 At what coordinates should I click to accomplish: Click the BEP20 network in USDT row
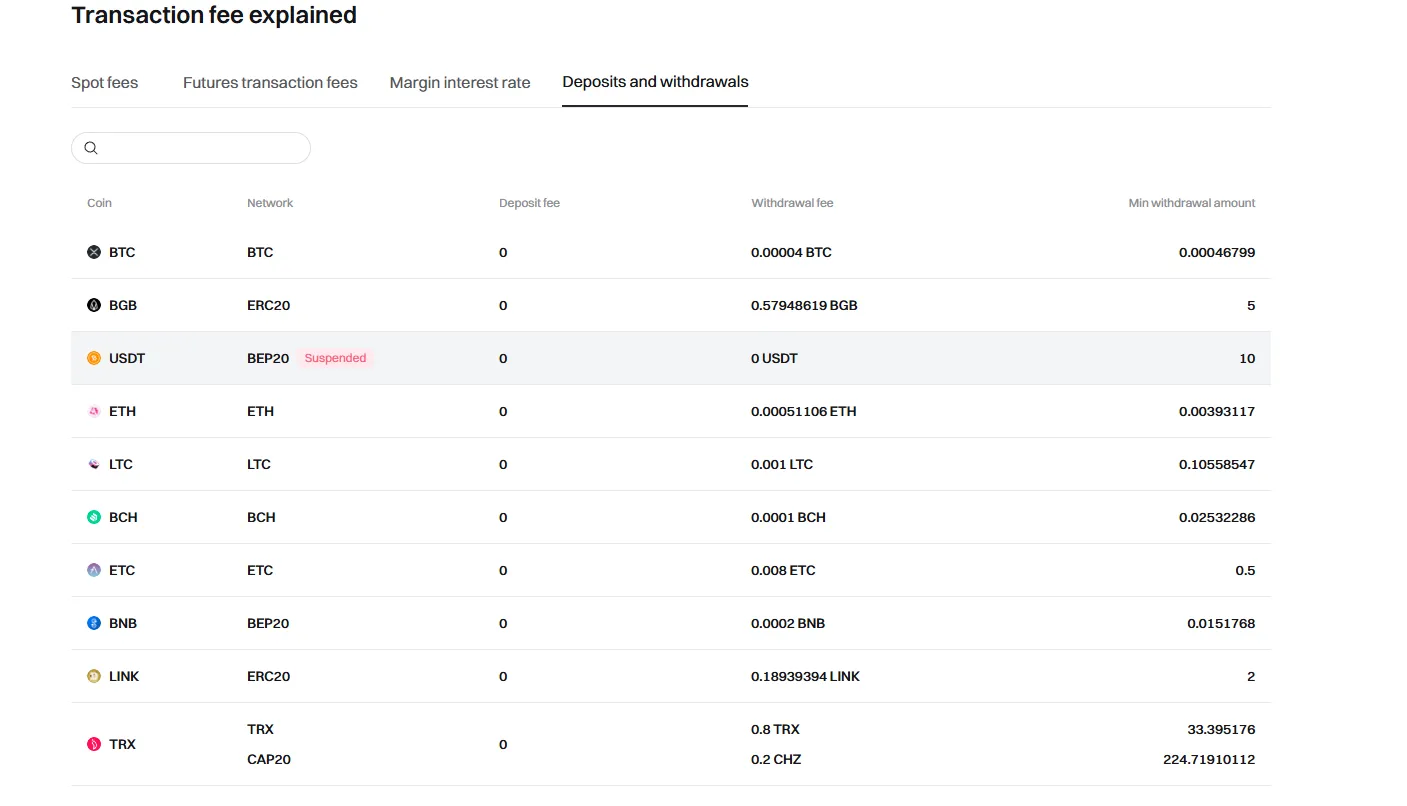(x=268, y=358)
